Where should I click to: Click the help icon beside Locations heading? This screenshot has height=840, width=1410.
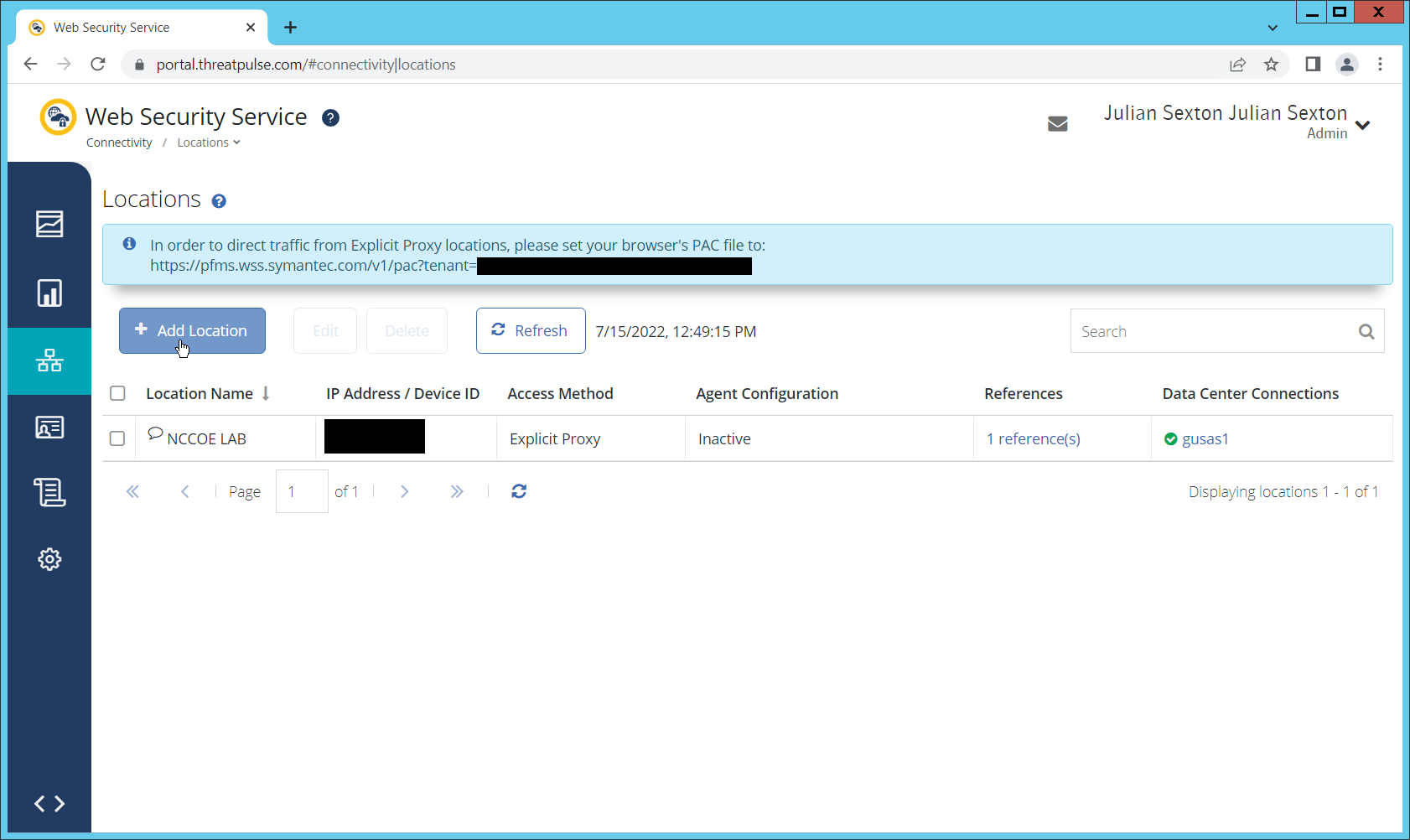(219, 201)
